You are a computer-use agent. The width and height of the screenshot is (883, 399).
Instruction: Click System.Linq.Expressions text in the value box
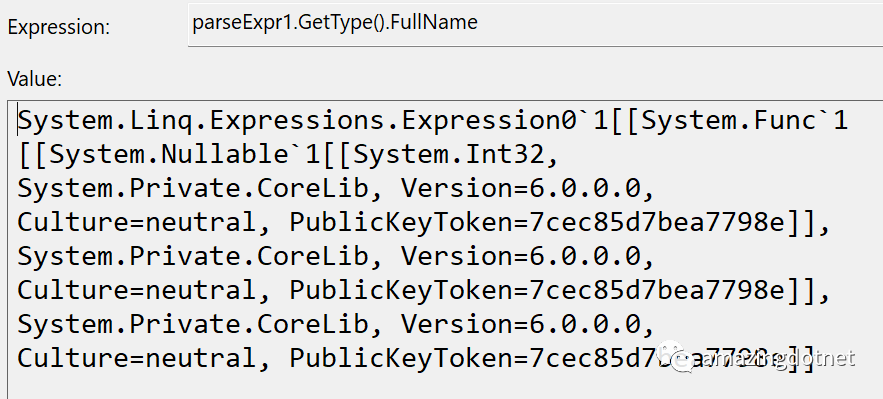pos(203,120)
